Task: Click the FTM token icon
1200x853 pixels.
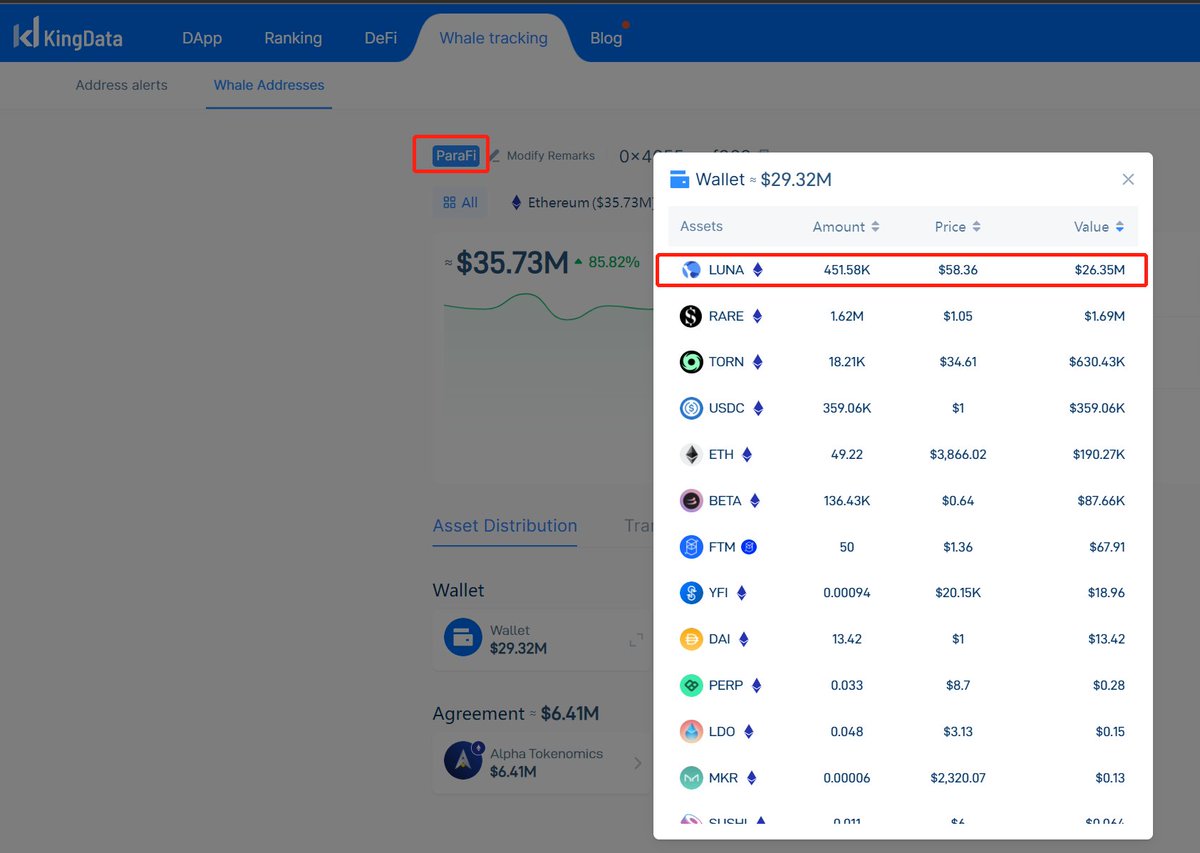Action: 691,547
